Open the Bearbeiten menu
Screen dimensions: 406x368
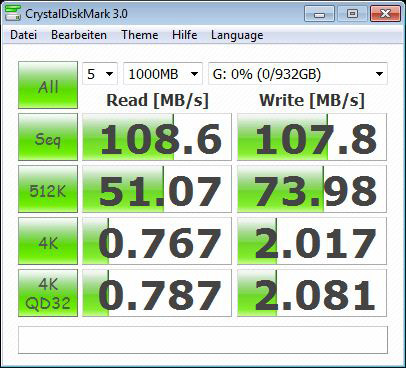(x=79, y=35)
